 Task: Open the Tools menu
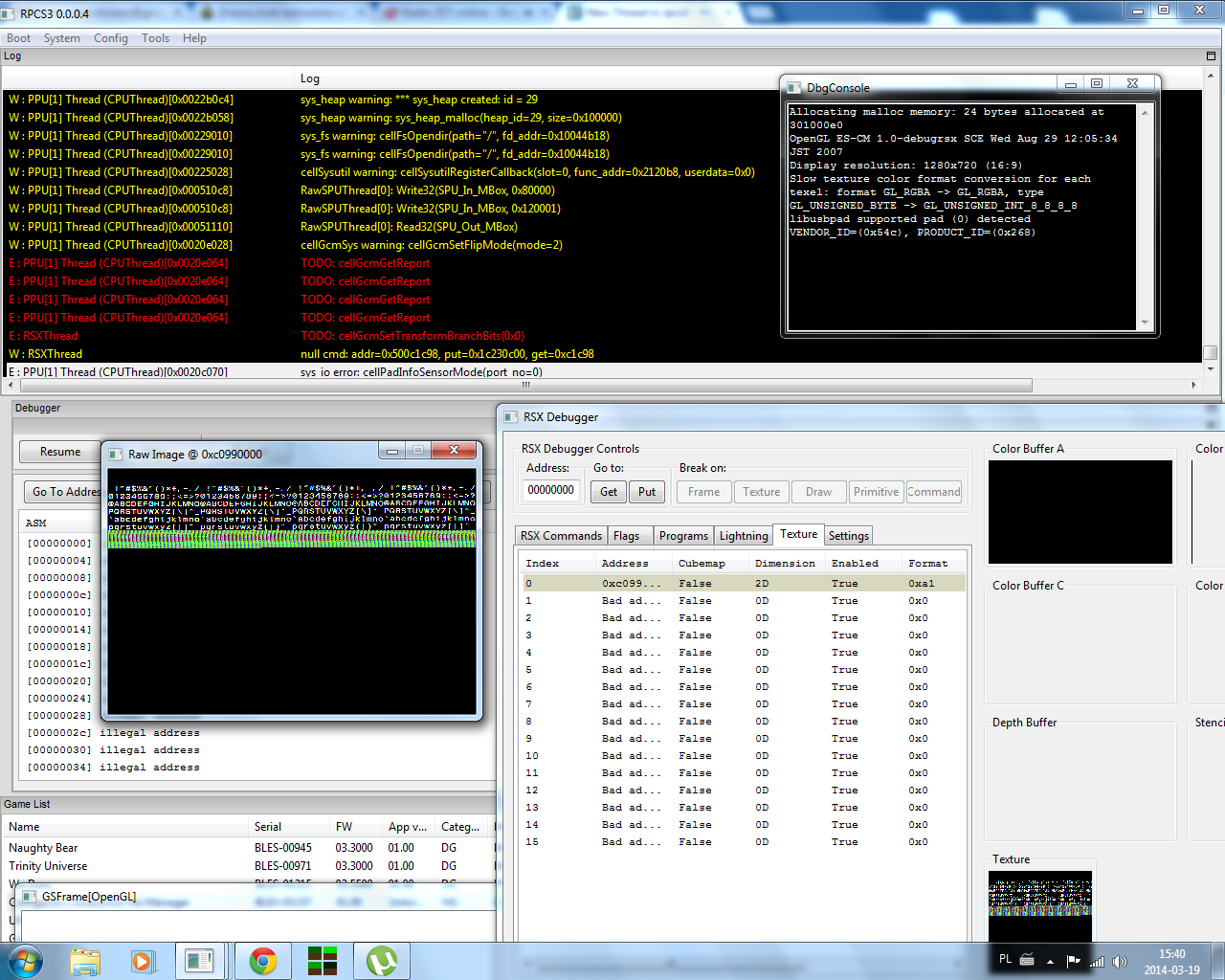pos(155,38)
